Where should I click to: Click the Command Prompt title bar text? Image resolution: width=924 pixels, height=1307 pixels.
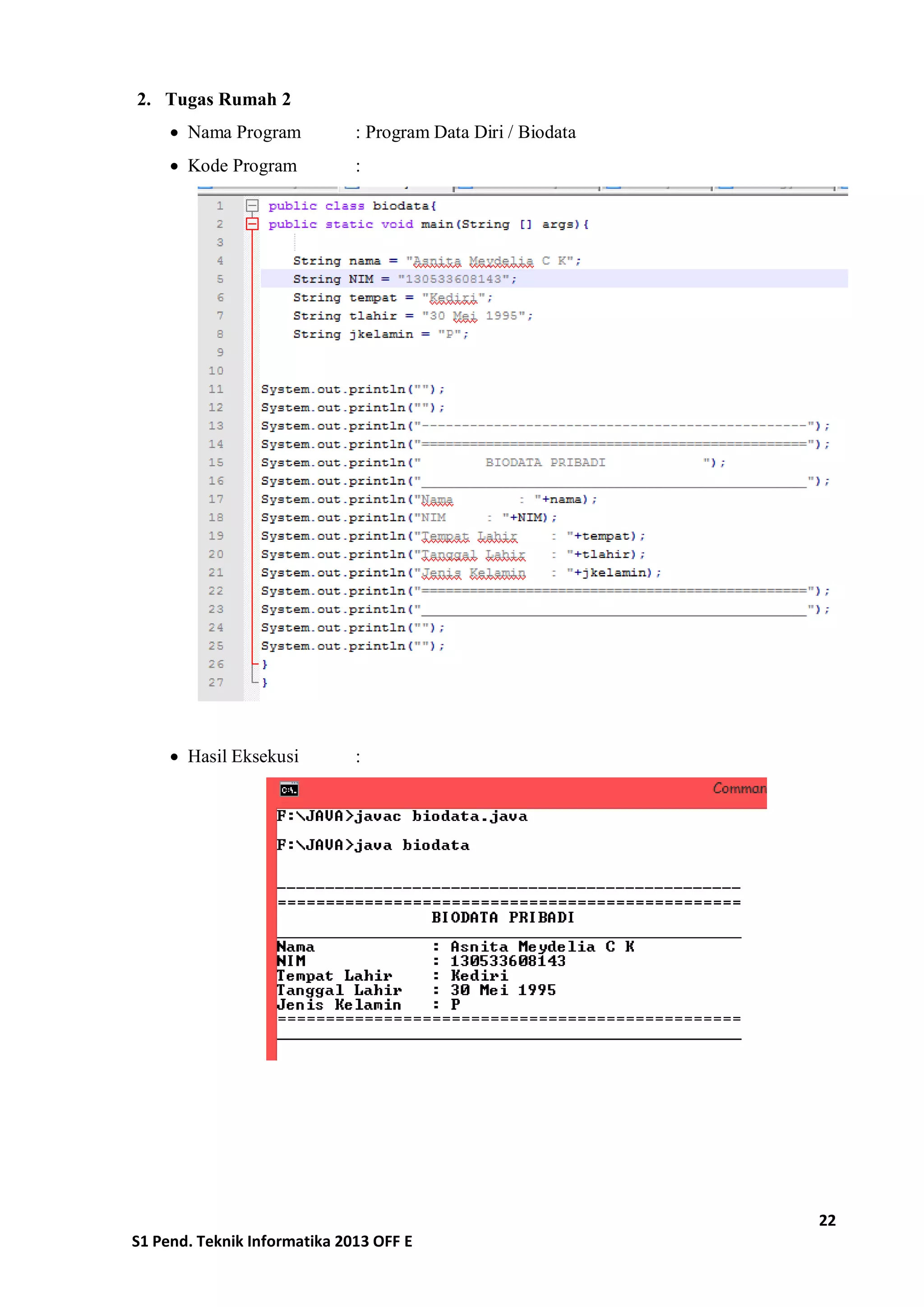tap(739, 788)
